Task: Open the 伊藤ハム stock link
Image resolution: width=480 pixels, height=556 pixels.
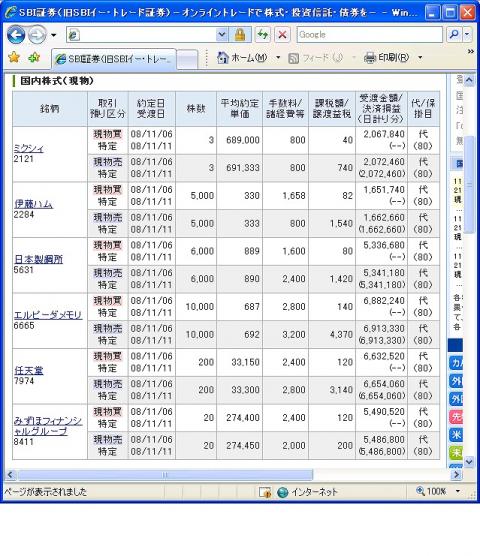Action: tap(33, 204)
